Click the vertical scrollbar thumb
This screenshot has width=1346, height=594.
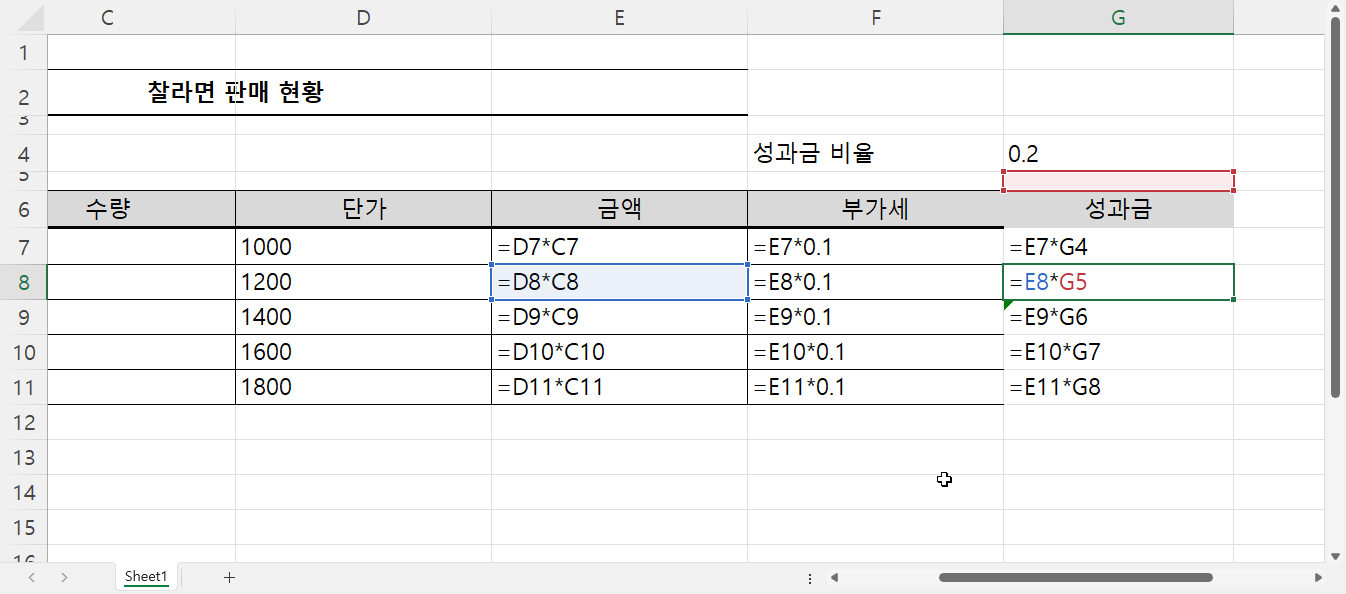pos(1336,208)
